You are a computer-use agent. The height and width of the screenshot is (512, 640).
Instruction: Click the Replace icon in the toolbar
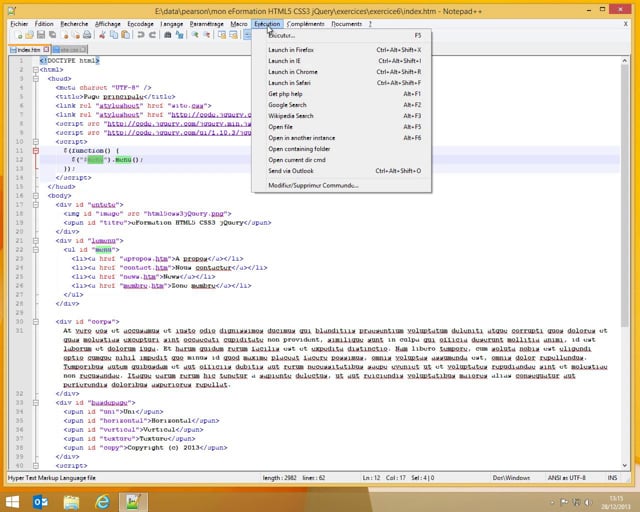(x=179, y=35)
